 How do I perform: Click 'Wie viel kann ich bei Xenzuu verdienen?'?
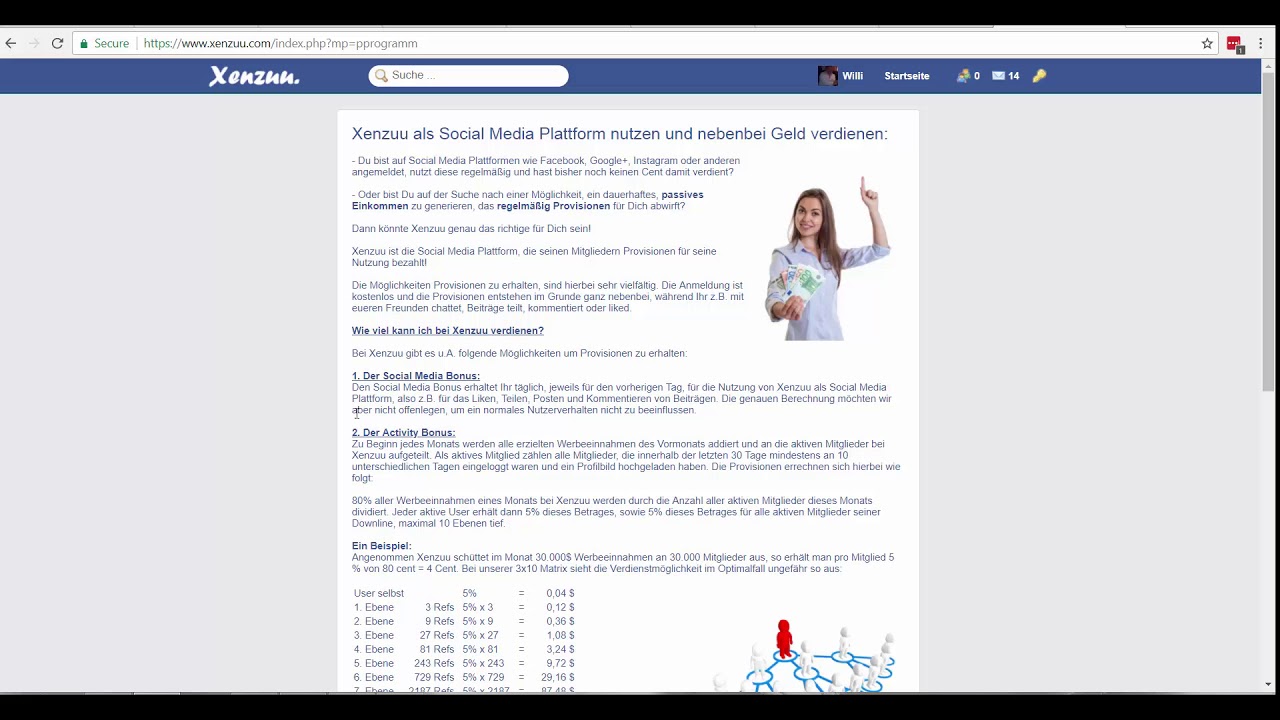[447, 331]
